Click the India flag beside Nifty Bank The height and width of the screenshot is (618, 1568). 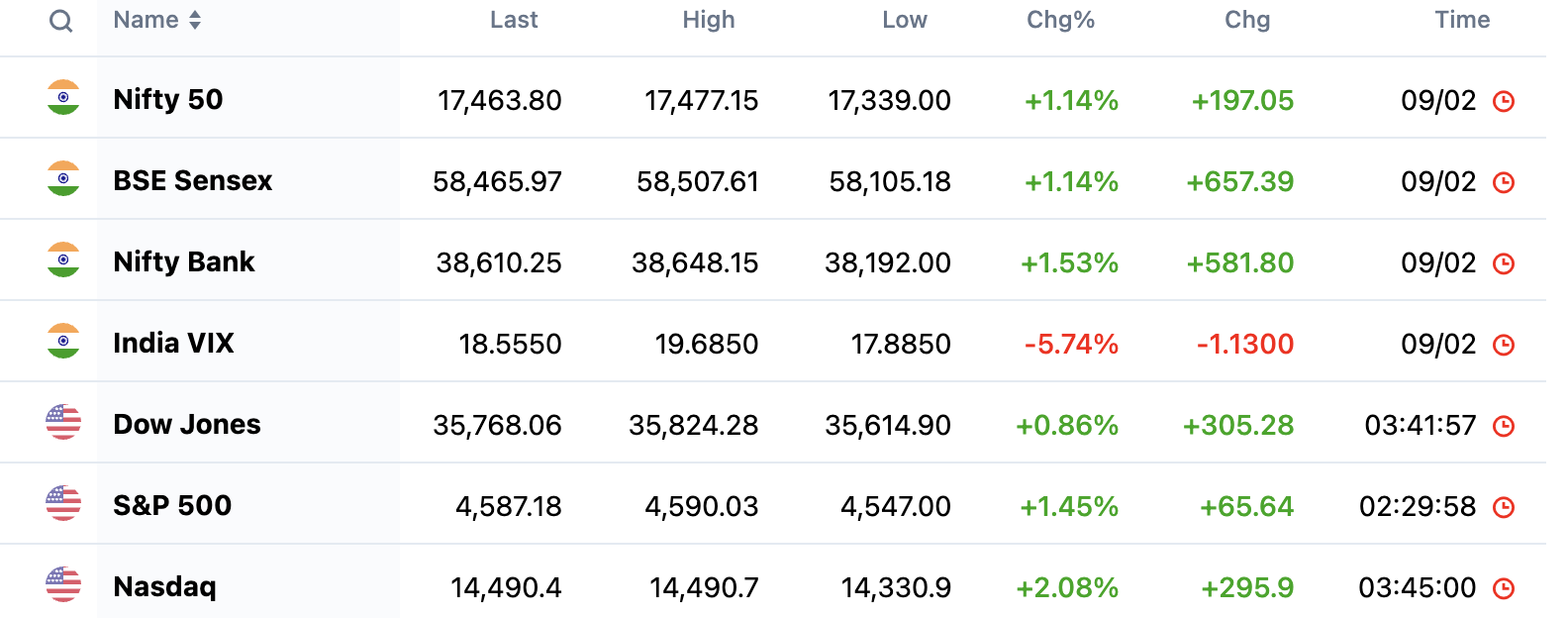(x=63, y=260)
